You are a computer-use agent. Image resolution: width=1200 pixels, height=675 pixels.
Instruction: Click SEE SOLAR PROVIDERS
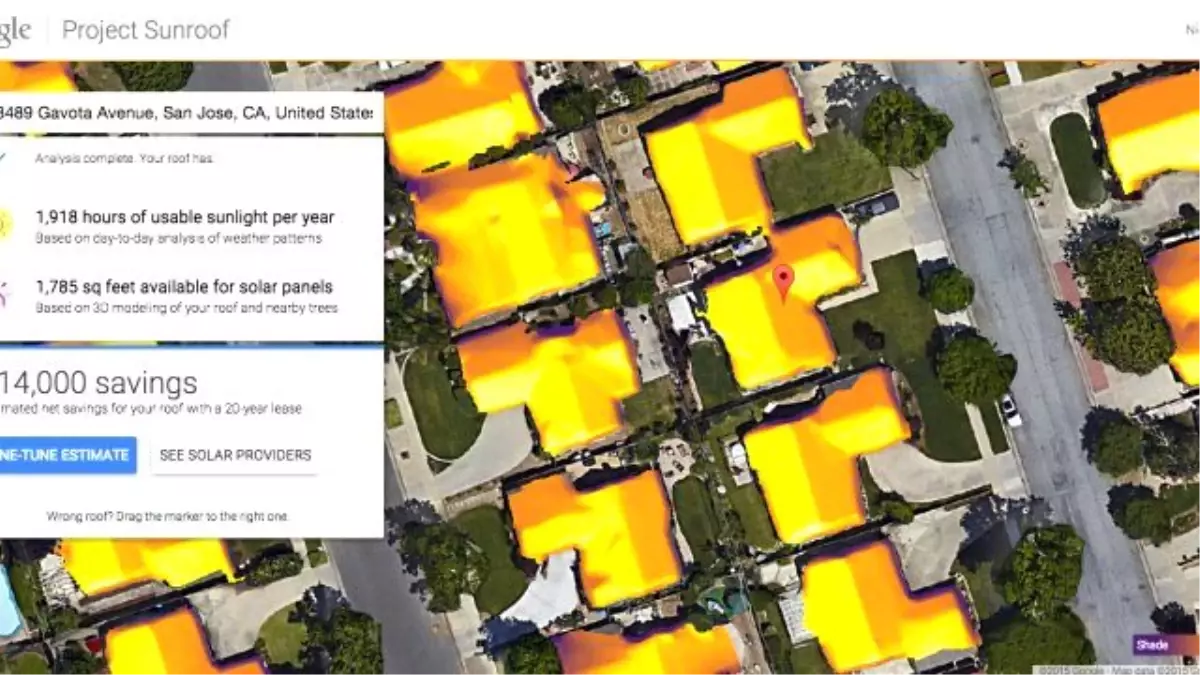(x=234, y=455)
